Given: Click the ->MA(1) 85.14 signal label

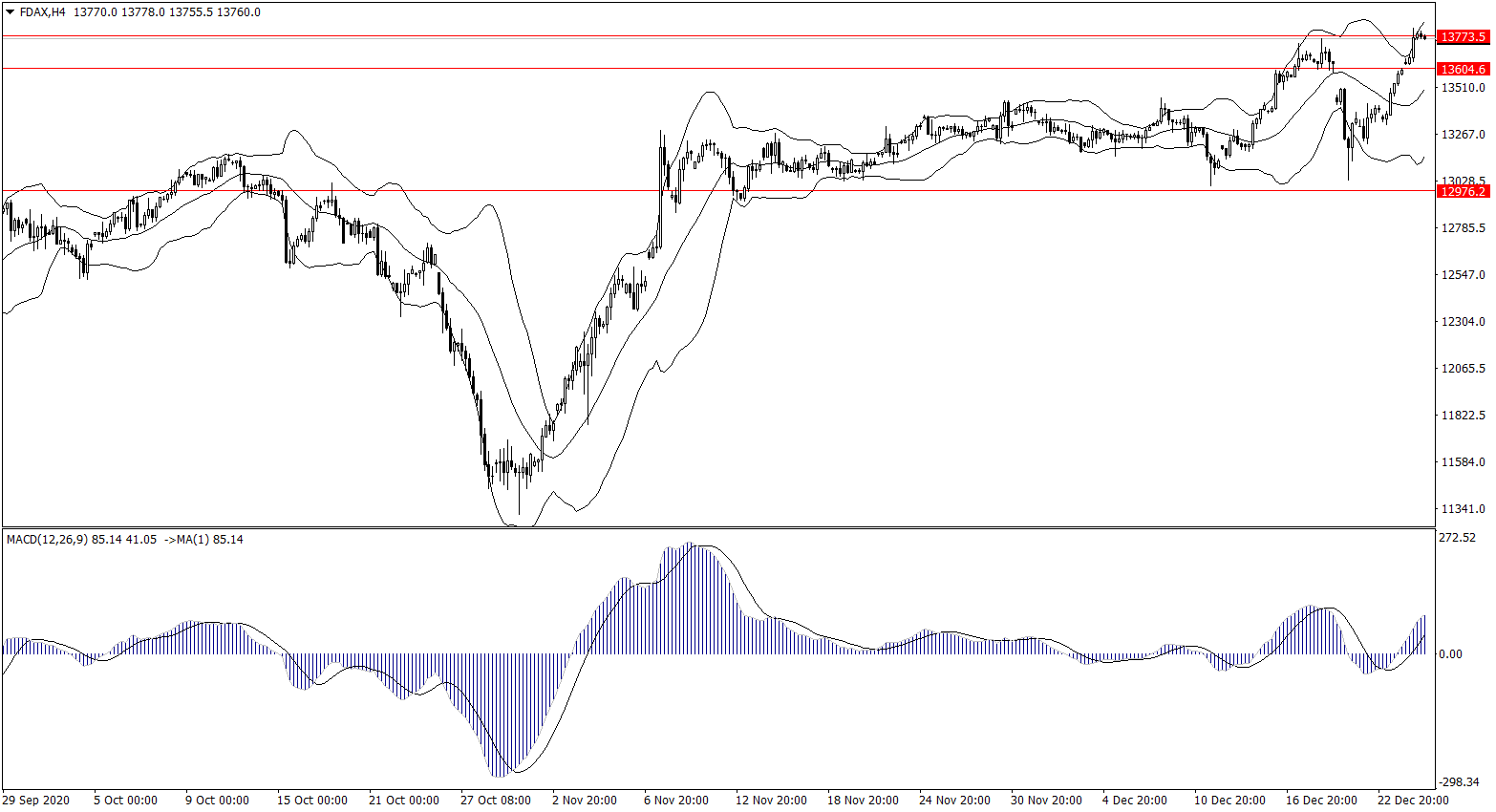Looking at the screenshot, I should (x=203, y=540).
